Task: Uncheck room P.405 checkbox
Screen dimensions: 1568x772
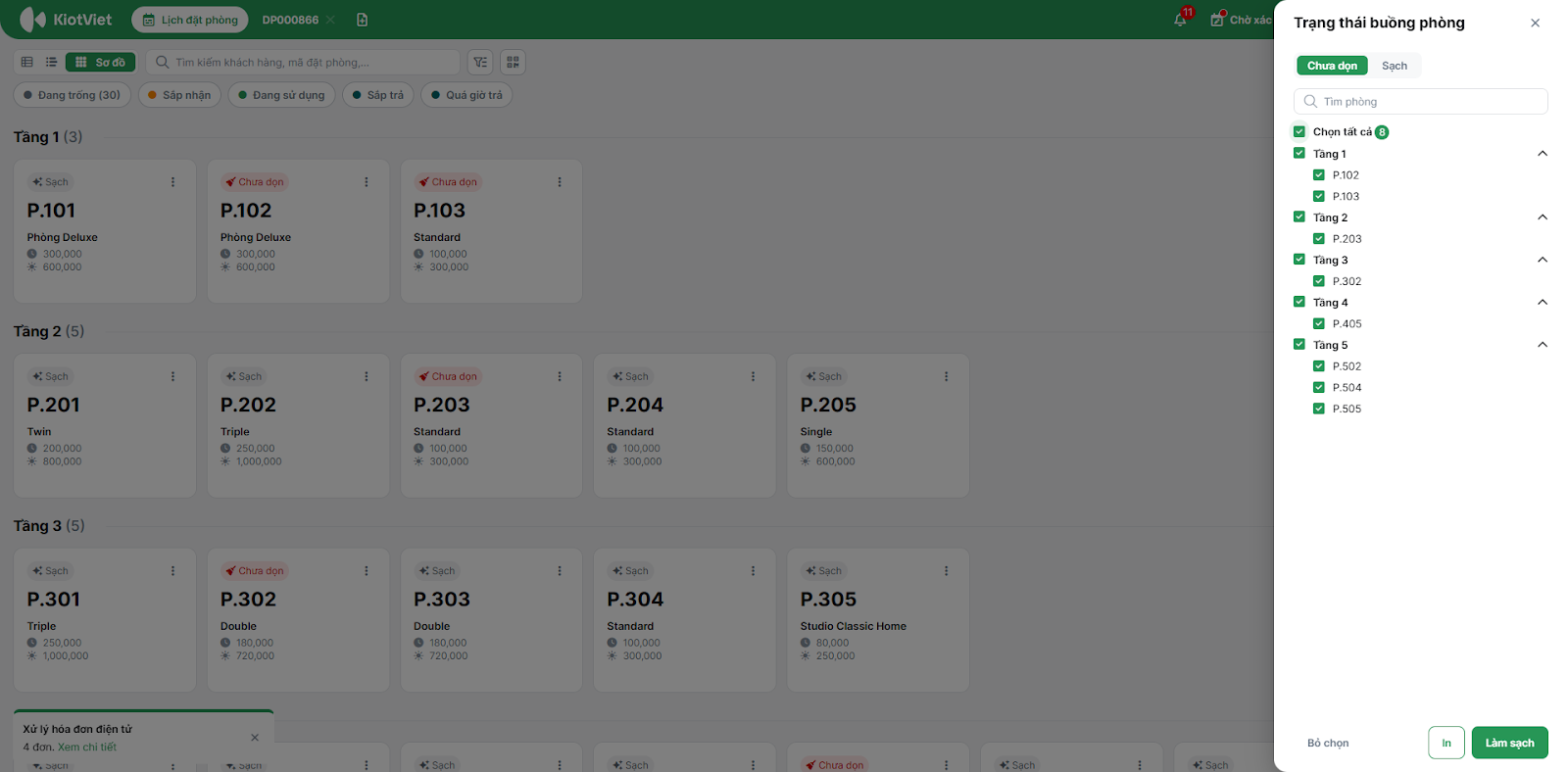Action: coord(1319,323)
